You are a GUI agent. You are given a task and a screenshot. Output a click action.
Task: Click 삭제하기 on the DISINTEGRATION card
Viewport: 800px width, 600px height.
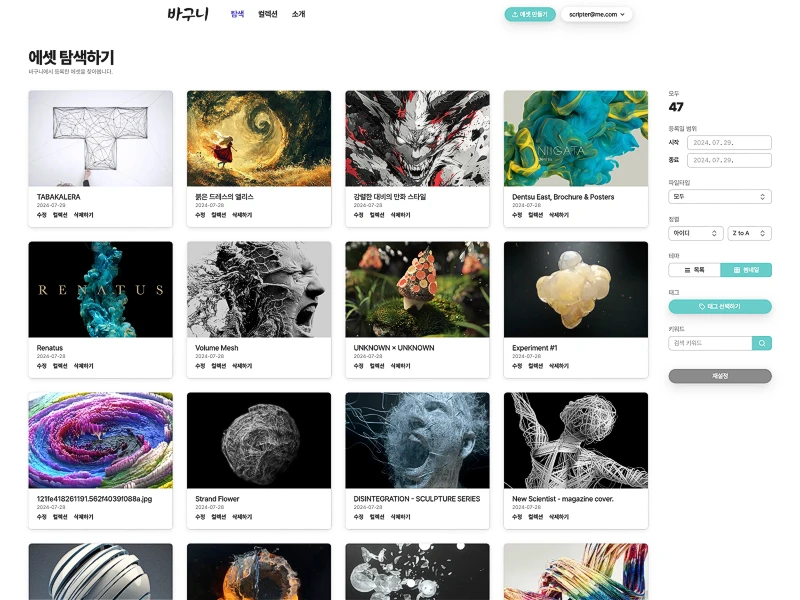click(x=401, y=517)
